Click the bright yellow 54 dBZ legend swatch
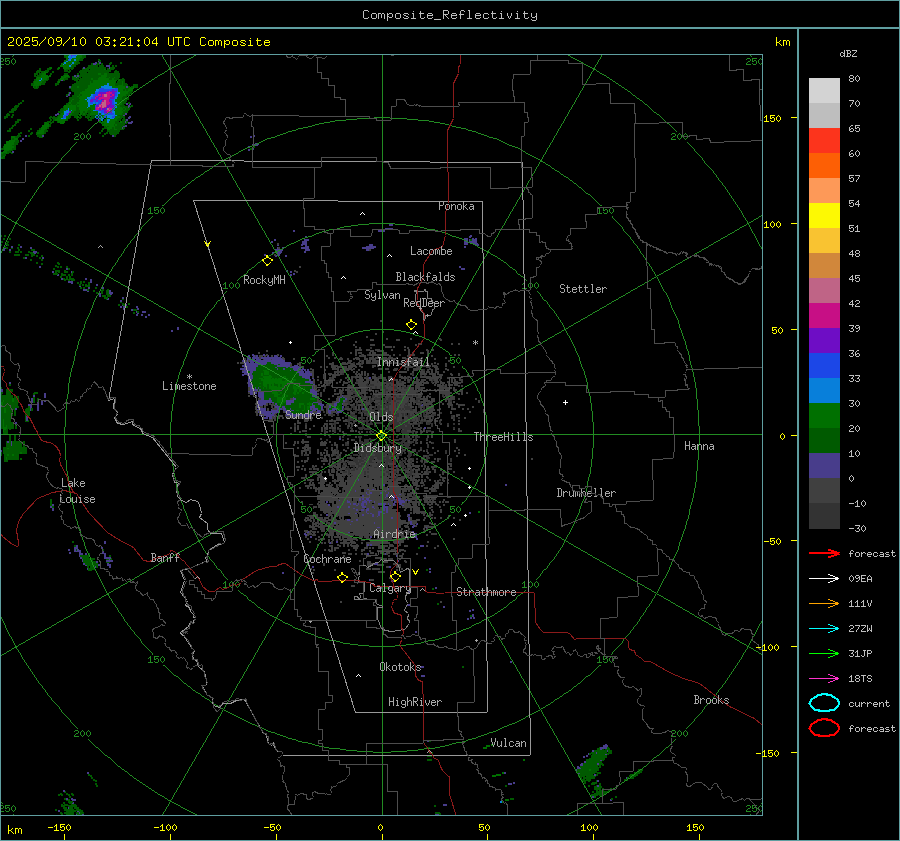The width and height of the screenshot is (900, 841). coord(824,215)
